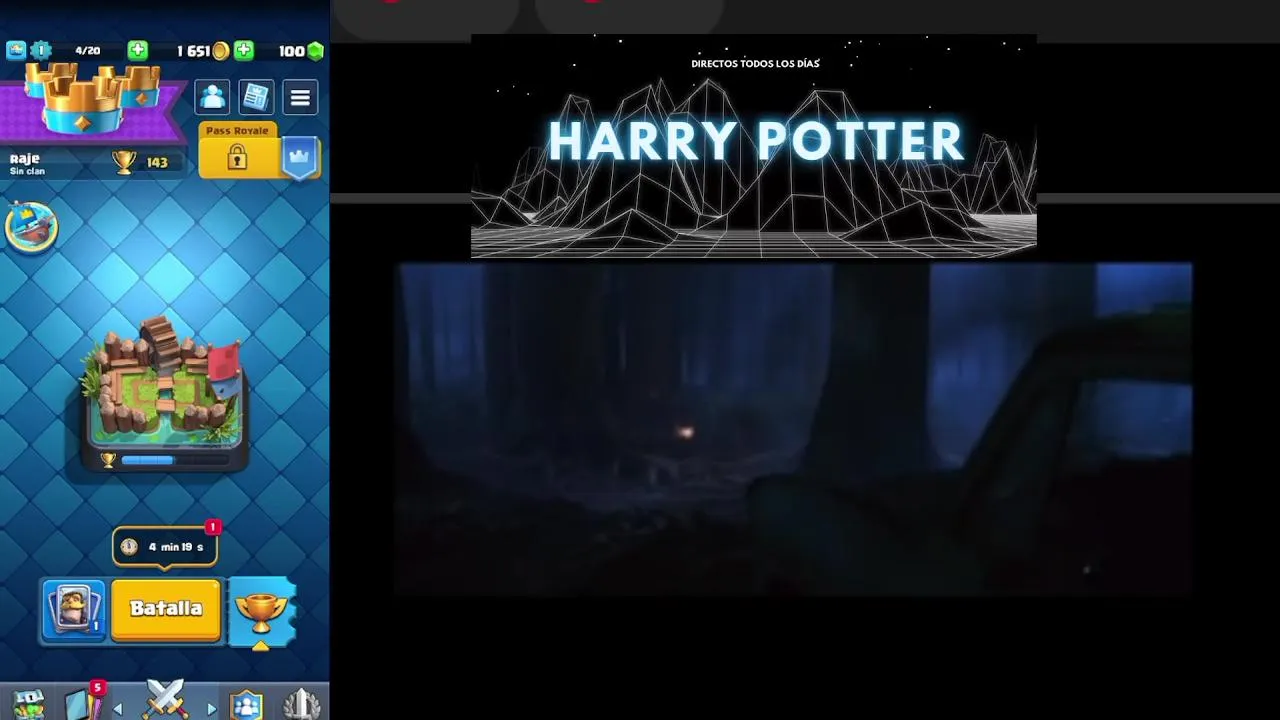Open the news newspaper icon

[255, 97]
